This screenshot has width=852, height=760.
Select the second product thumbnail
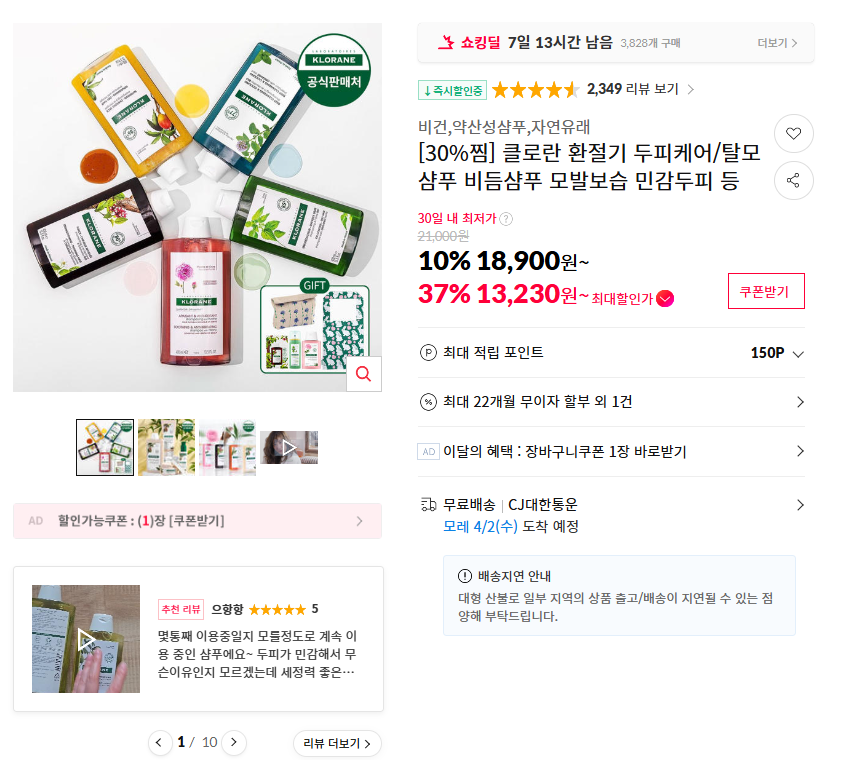pos(166,447)
